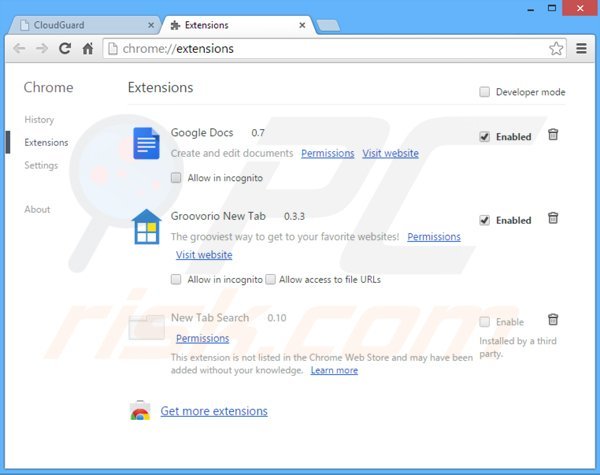Check Allow access to file URLs
The width and height of the screenshot is (600, 475).
point(271,279)
